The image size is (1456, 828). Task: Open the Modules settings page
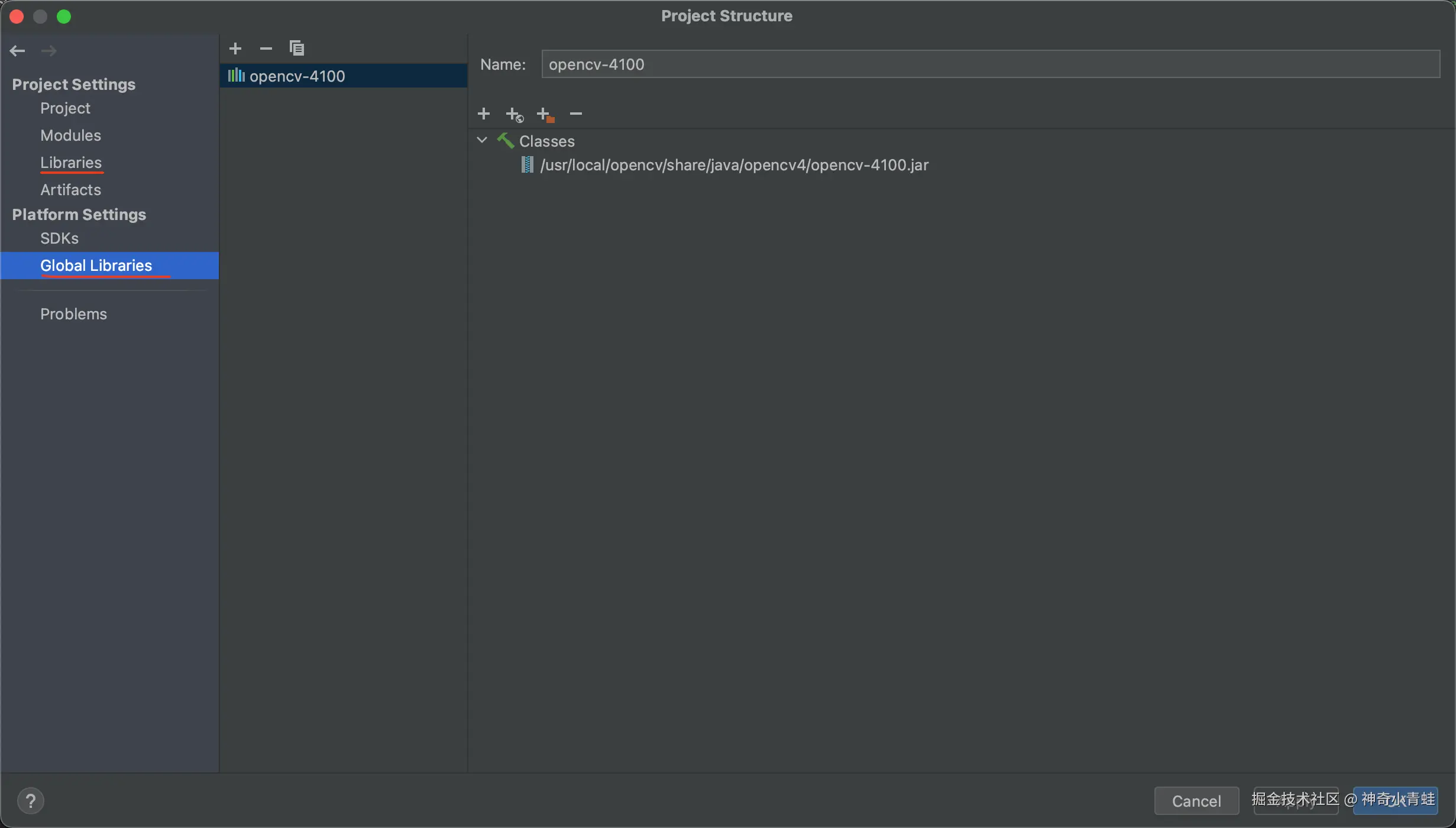pyautogui.click(x=70, y=135)
